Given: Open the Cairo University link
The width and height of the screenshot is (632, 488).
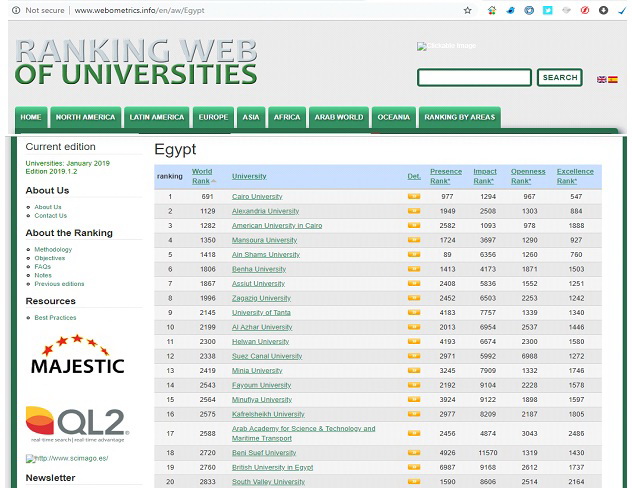Looking at the screenshot, I should tap(257, 197).
